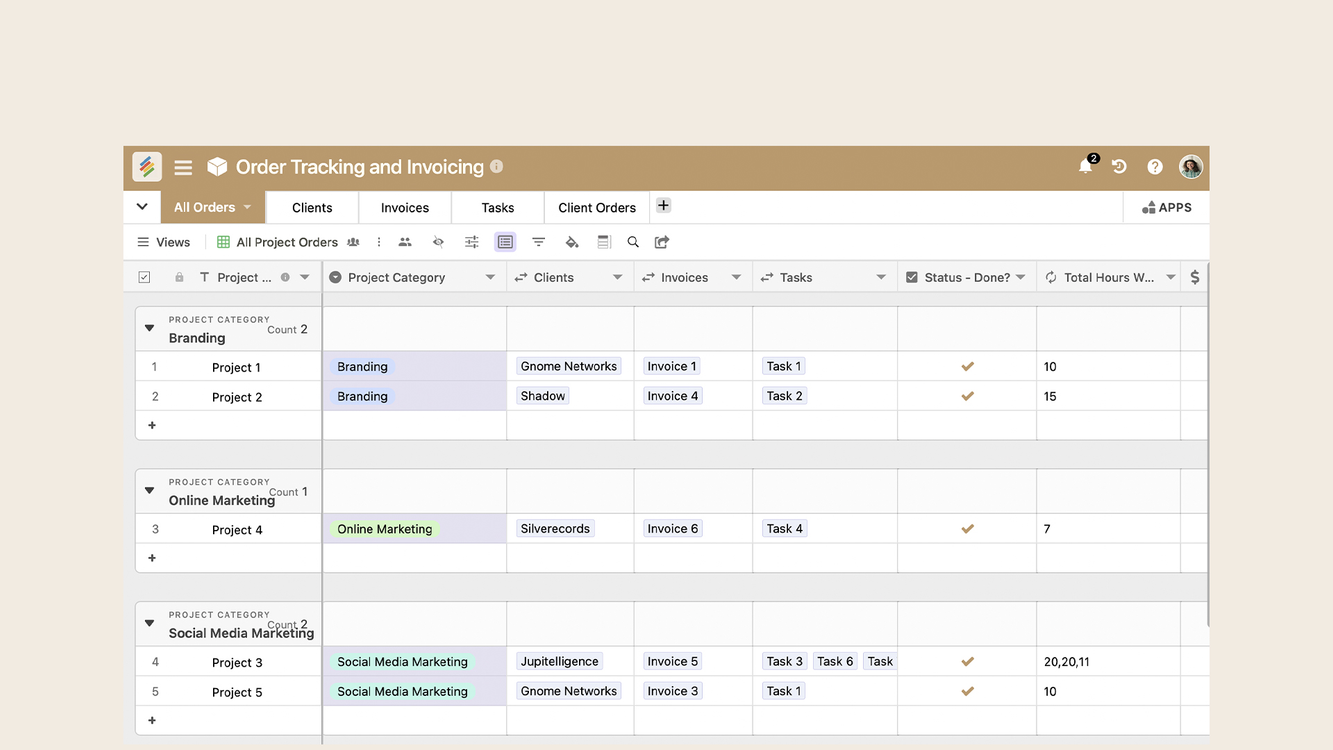Viewport: 1333px width, 750px height.
Task: Toggle the hide columns eye icon
Action: click(x=438, y=242)
